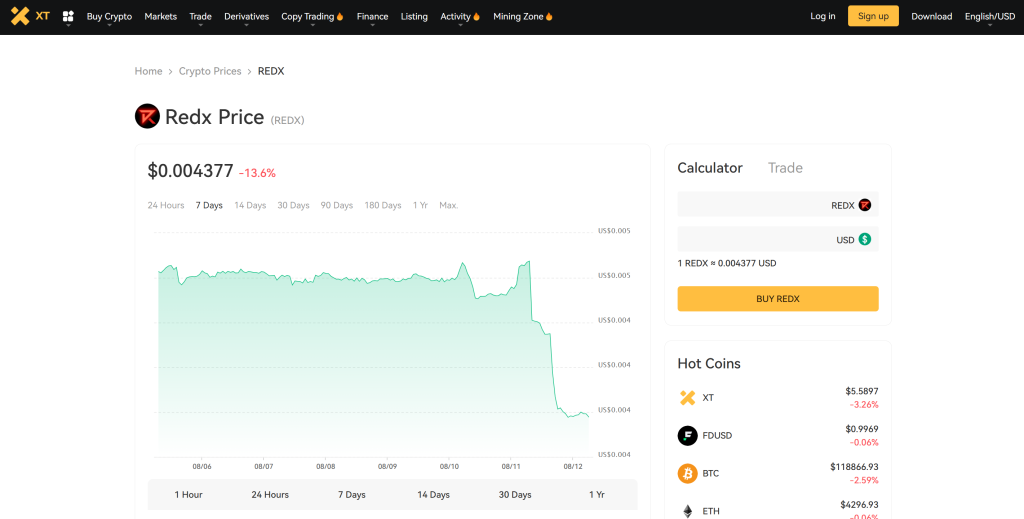This screenshot has height=519, width=1024.
Task: Set chart range to Max.
Action: pyautogui.click(x=448, y=205)
